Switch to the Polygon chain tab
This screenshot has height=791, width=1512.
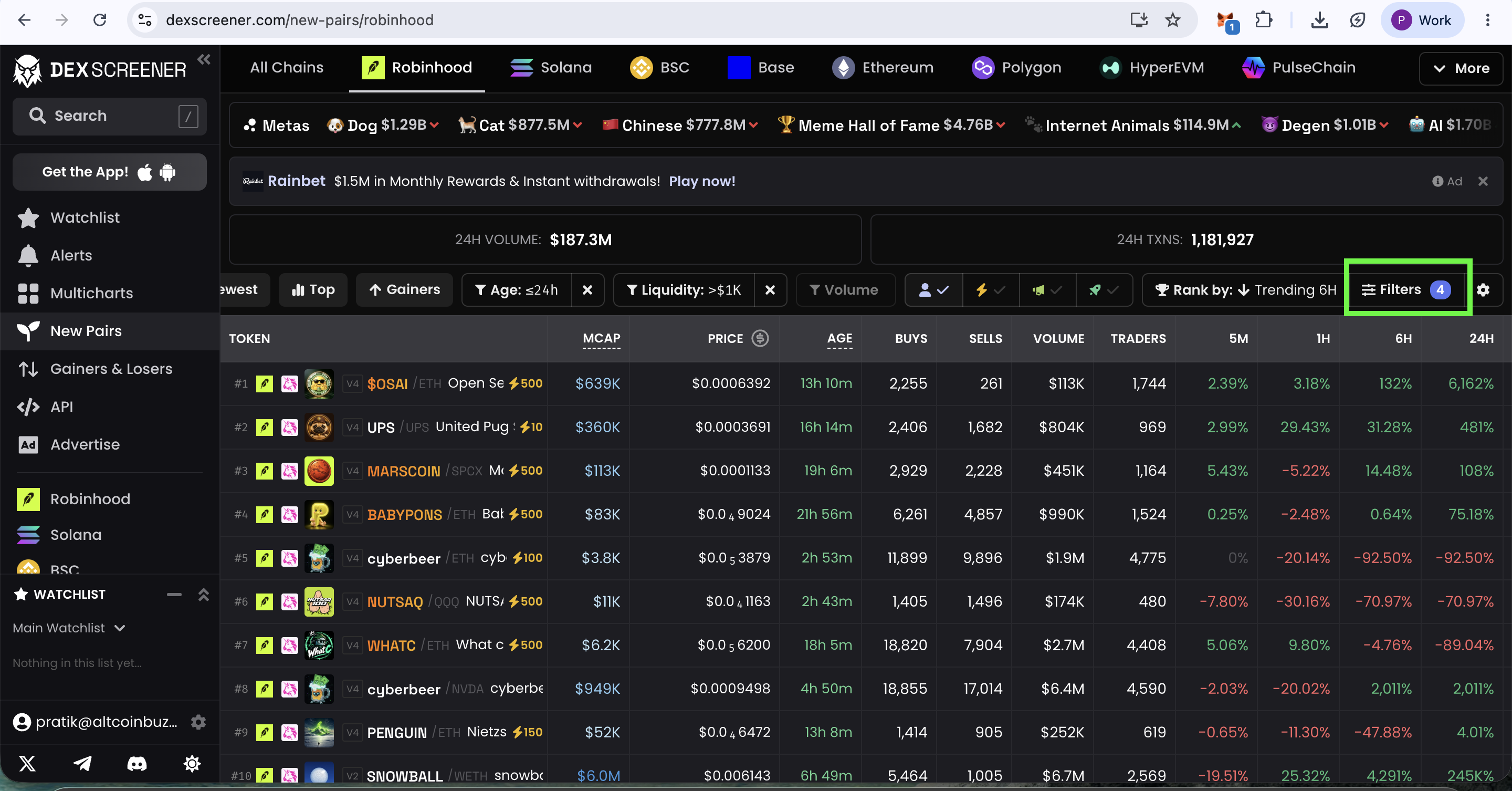(x=1016, y=68)
